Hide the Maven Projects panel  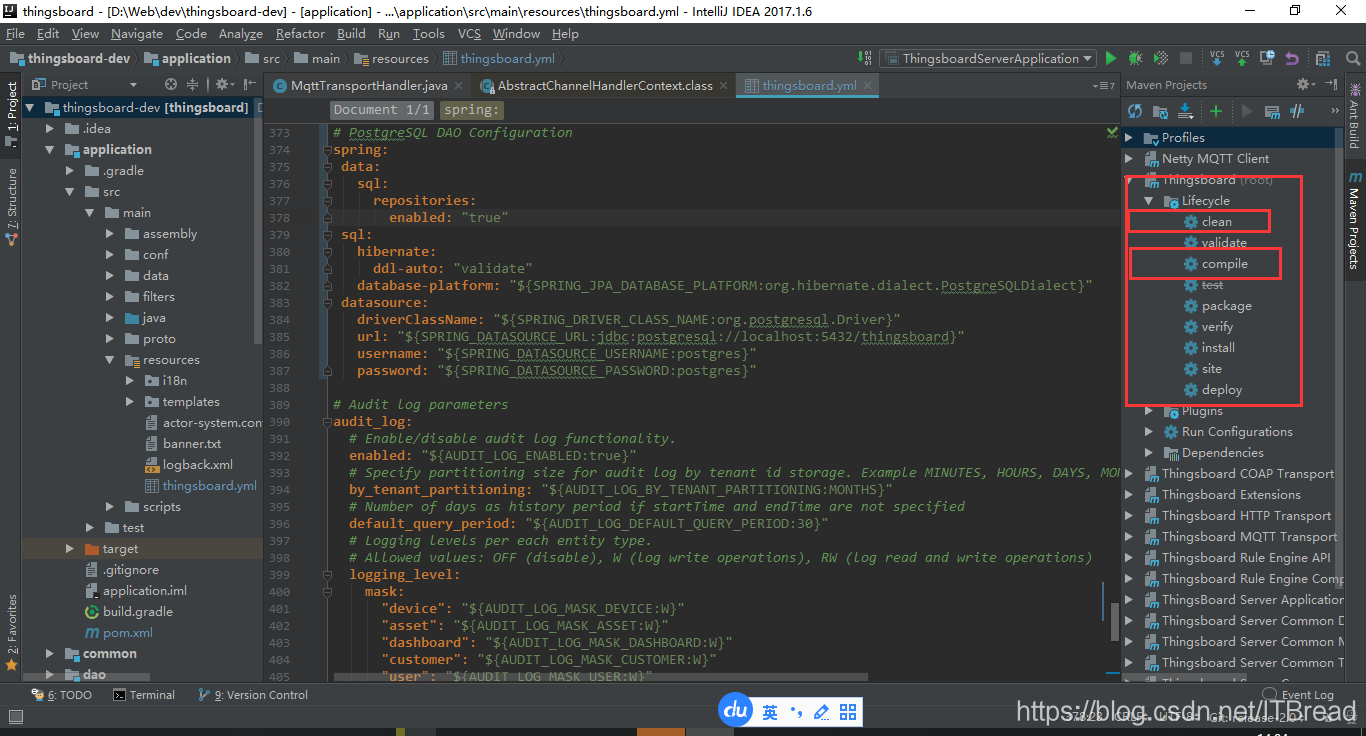pyautogui.click(x=1332, y=84)
